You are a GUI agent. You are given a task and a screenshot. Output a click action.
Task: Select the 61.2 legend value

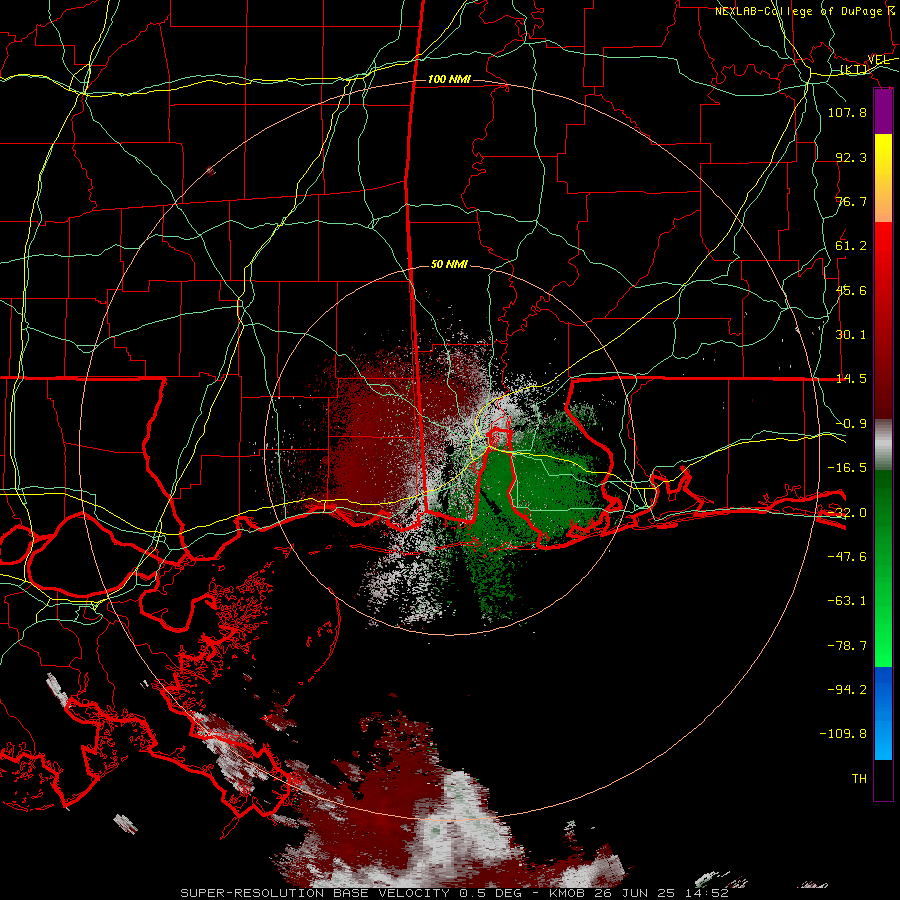[x=851, y=246]
